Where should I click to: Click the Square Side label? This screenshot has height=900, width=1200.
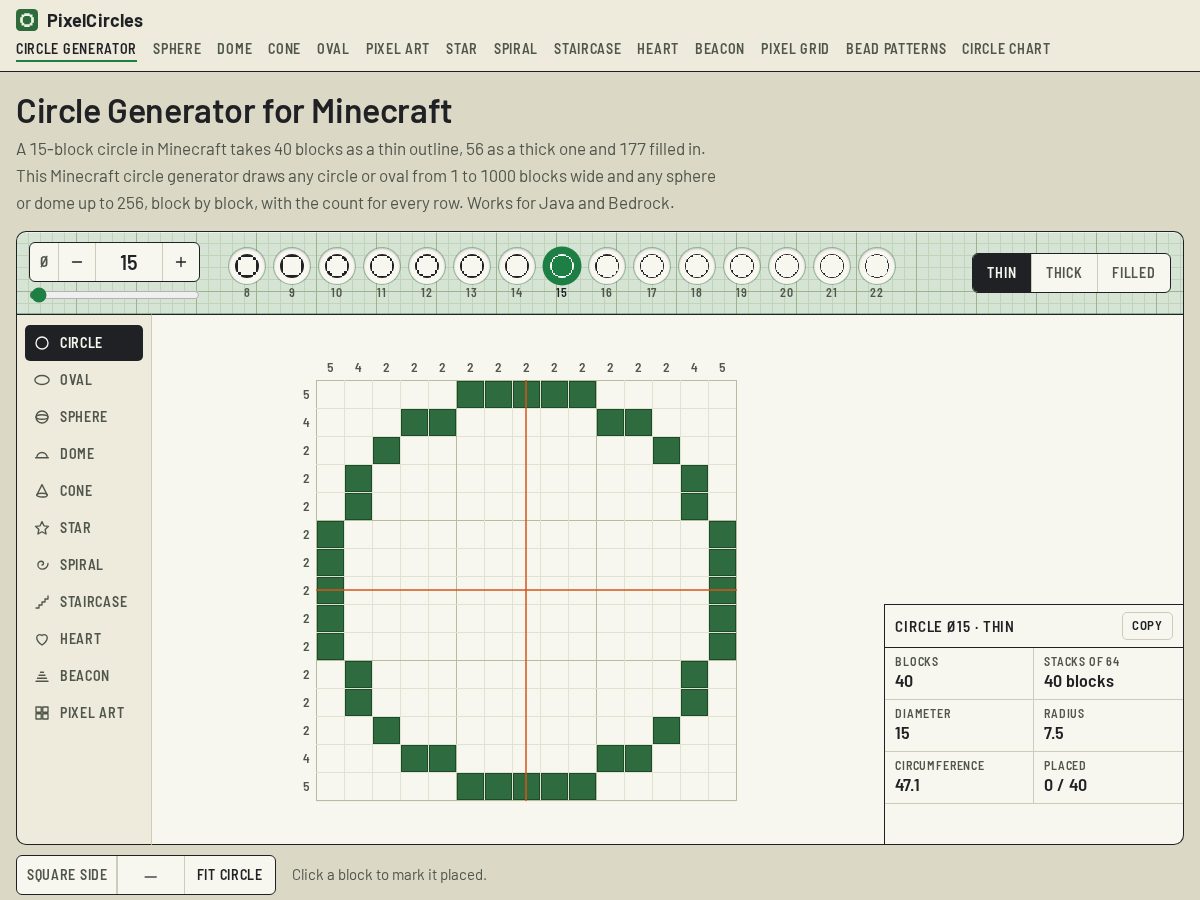(67, 875)
